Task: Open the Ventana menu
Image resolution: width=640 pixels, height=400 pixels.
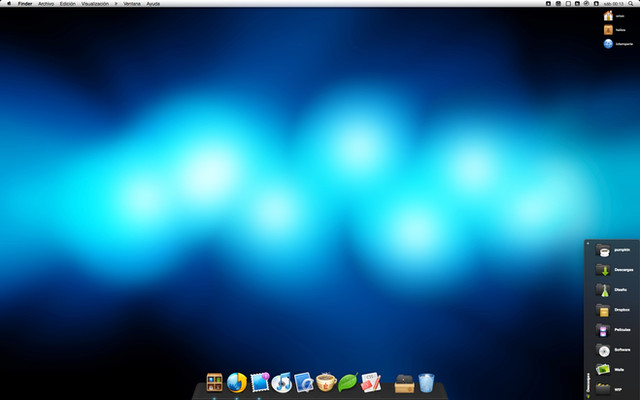Action: coord(132,4)
